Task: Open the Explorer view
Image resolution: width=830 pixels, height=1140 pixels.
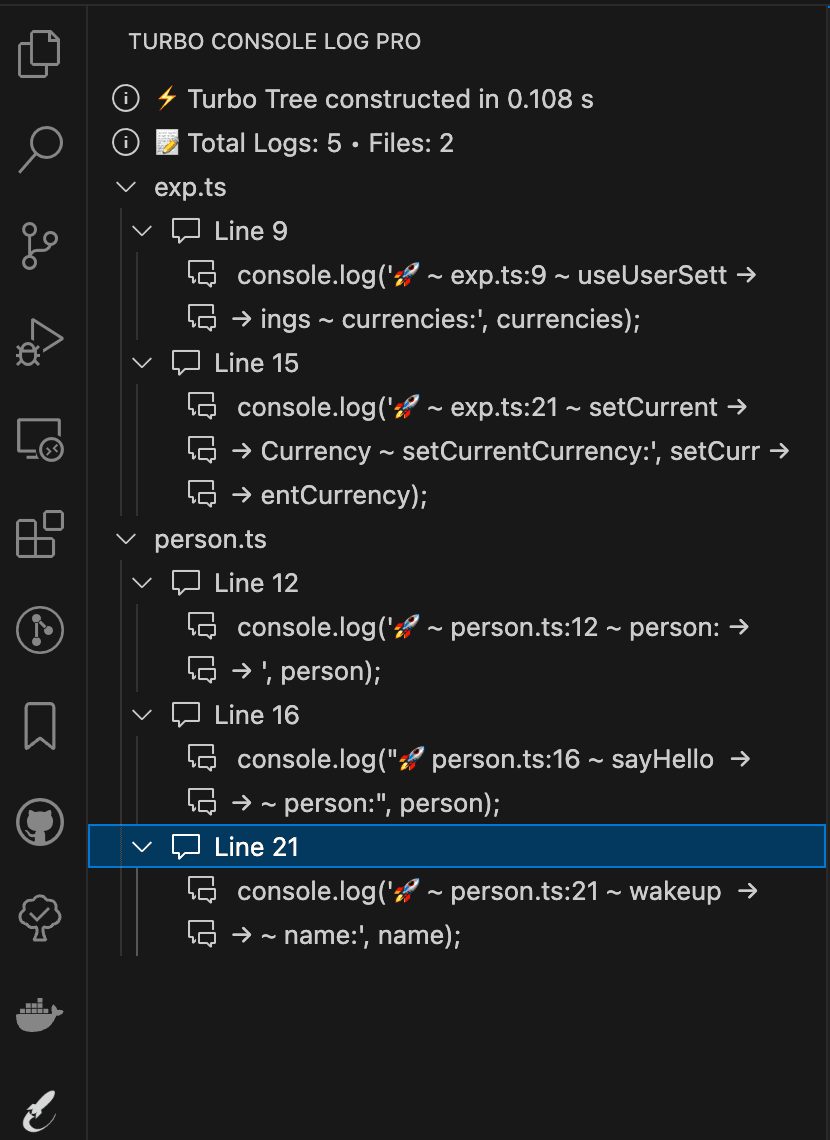Action: (40, 54)
